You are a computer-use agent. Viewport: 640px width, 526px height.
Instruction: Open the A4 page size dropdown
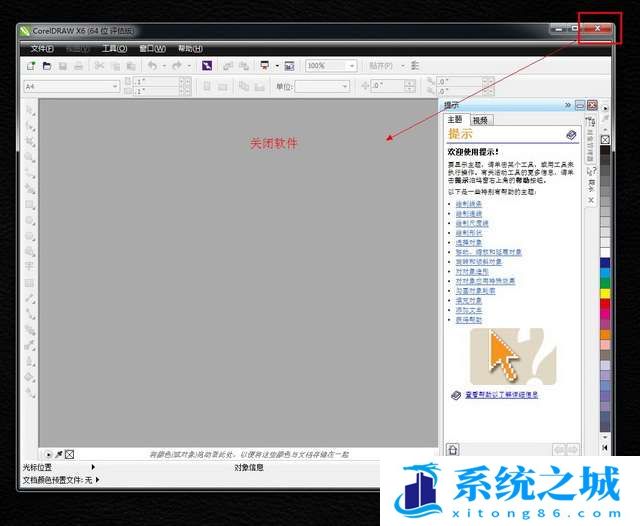[x=115, y=87]
